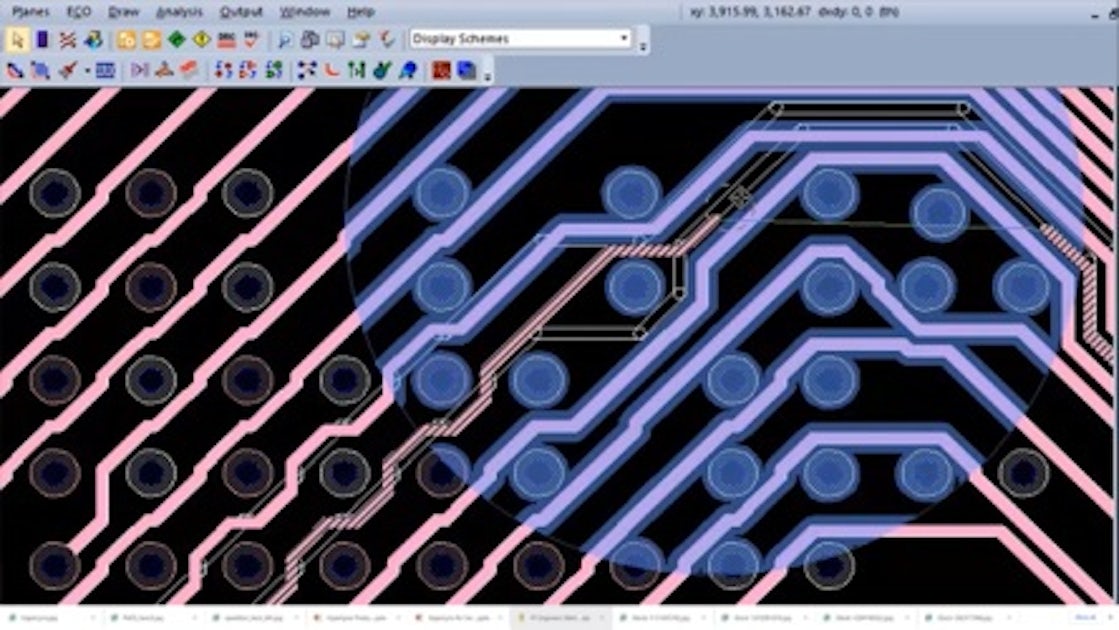Click the purple triangle-and-bar toolbar icon
The image size is (1119, 630).
click(140, 70)
